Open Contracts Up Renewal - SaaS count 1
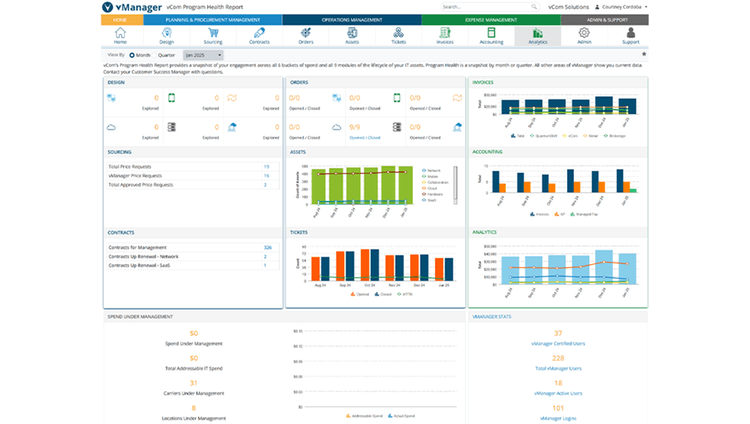Viewport: 750px width, 424px height. (265, 265)
